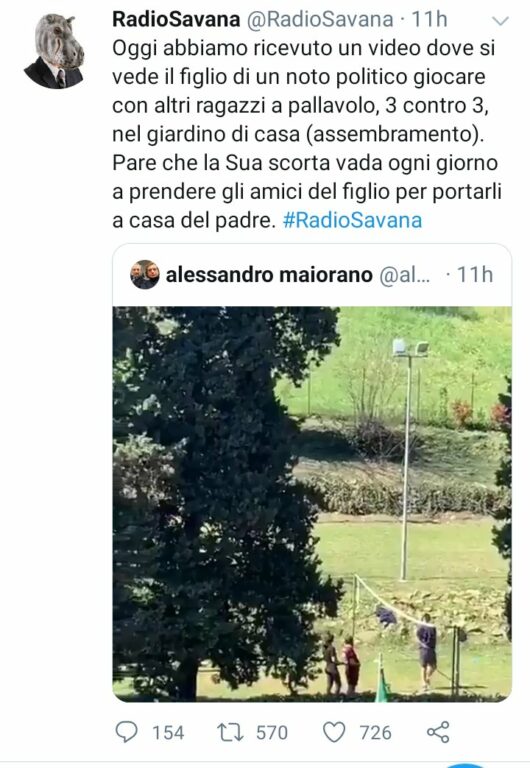
Task: Retweet using the arrows icon
Action: pyautogui.click(x=230, y=732)
